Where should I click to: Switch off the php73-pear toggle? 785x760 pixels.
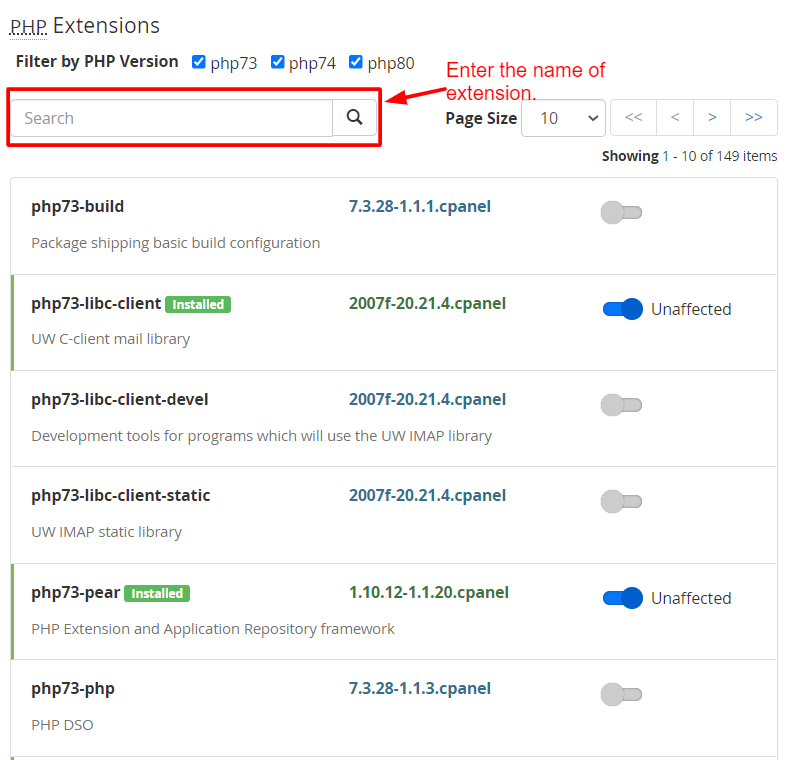click(x=622, y=598)
